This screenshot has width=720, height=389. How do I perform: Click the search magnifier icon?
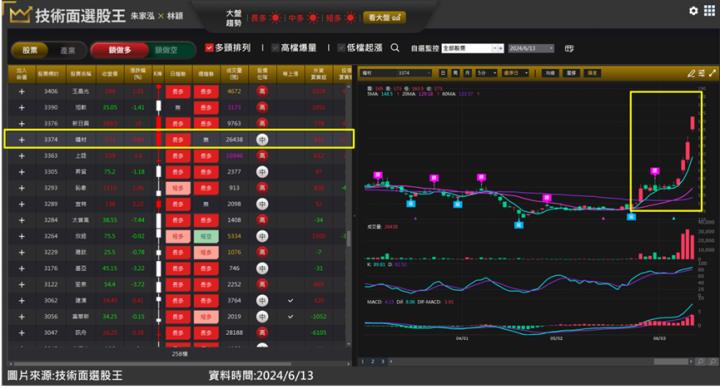click(395, 48)
